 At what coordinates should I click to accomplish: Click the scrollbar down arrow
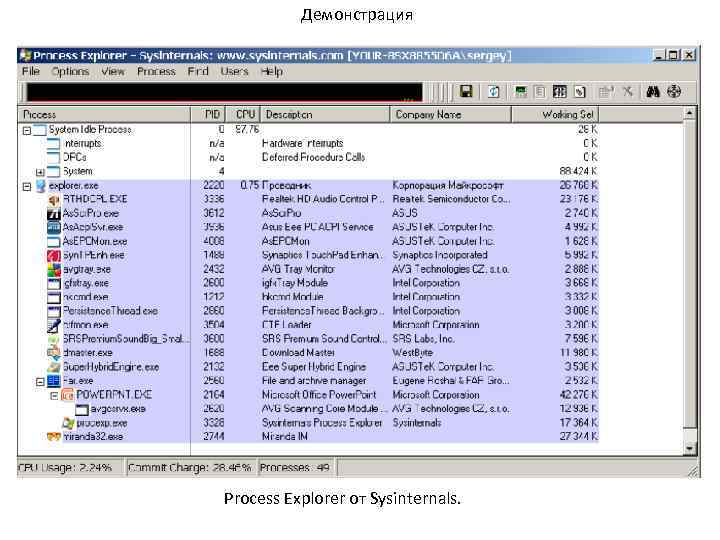click(x=689, y=448)
